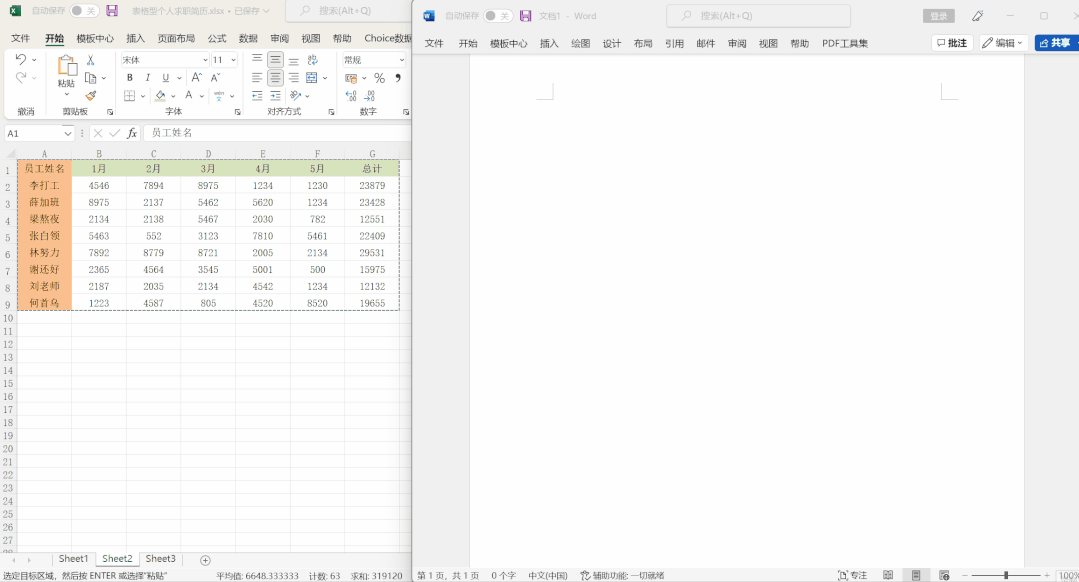Screen dimensions: 1079x582
Task: Click the Cut scissors icon in Excel
Action: [90, 60]
